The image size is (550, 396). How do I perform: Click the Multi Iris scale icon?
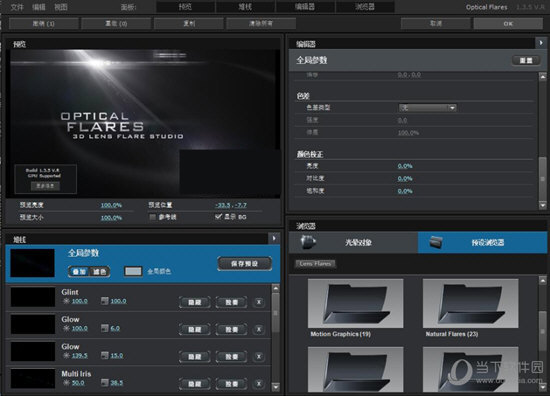tap(105, 382)
